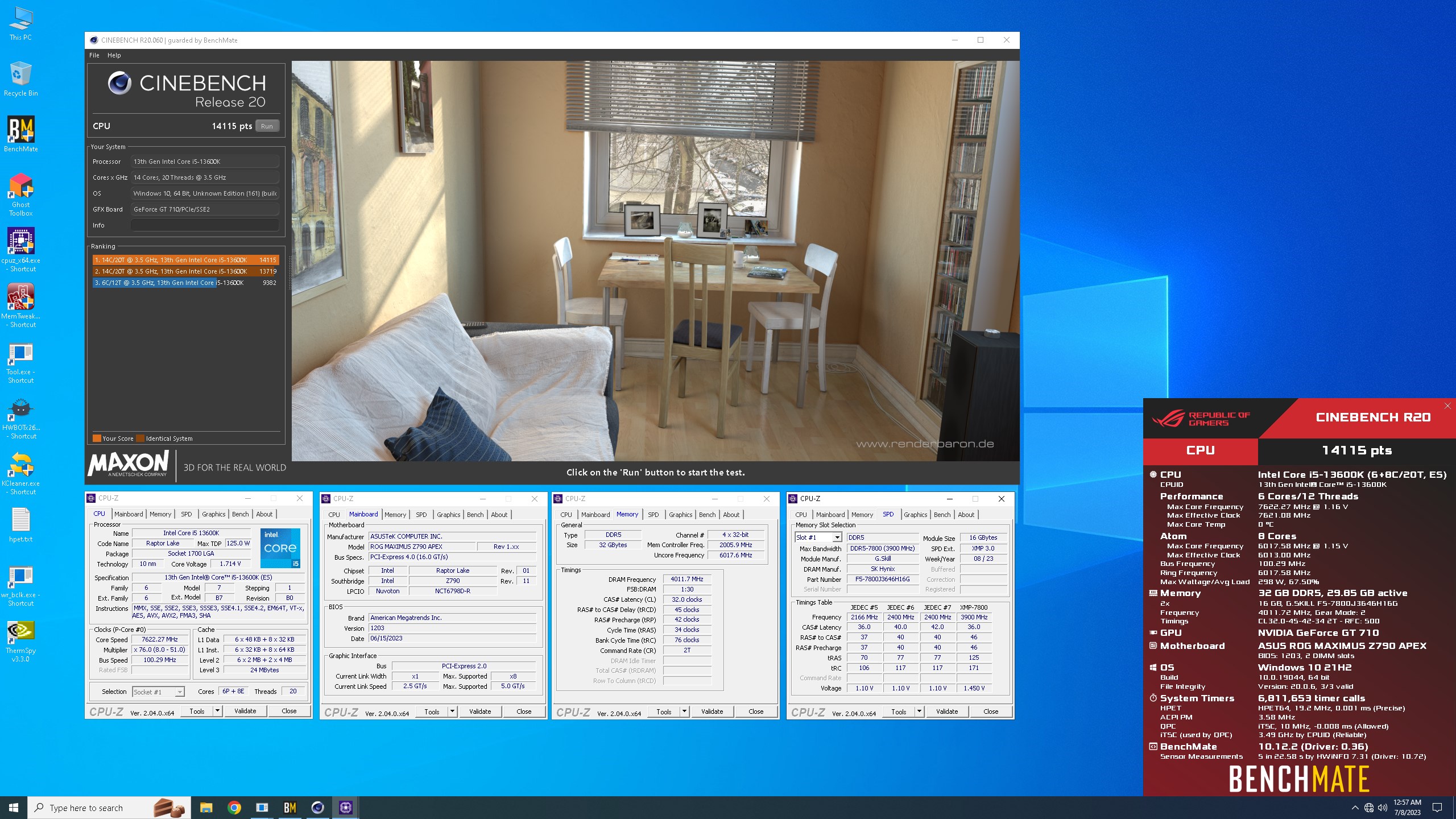
Task: Click the taskbar search box
Action: point(110,808)
